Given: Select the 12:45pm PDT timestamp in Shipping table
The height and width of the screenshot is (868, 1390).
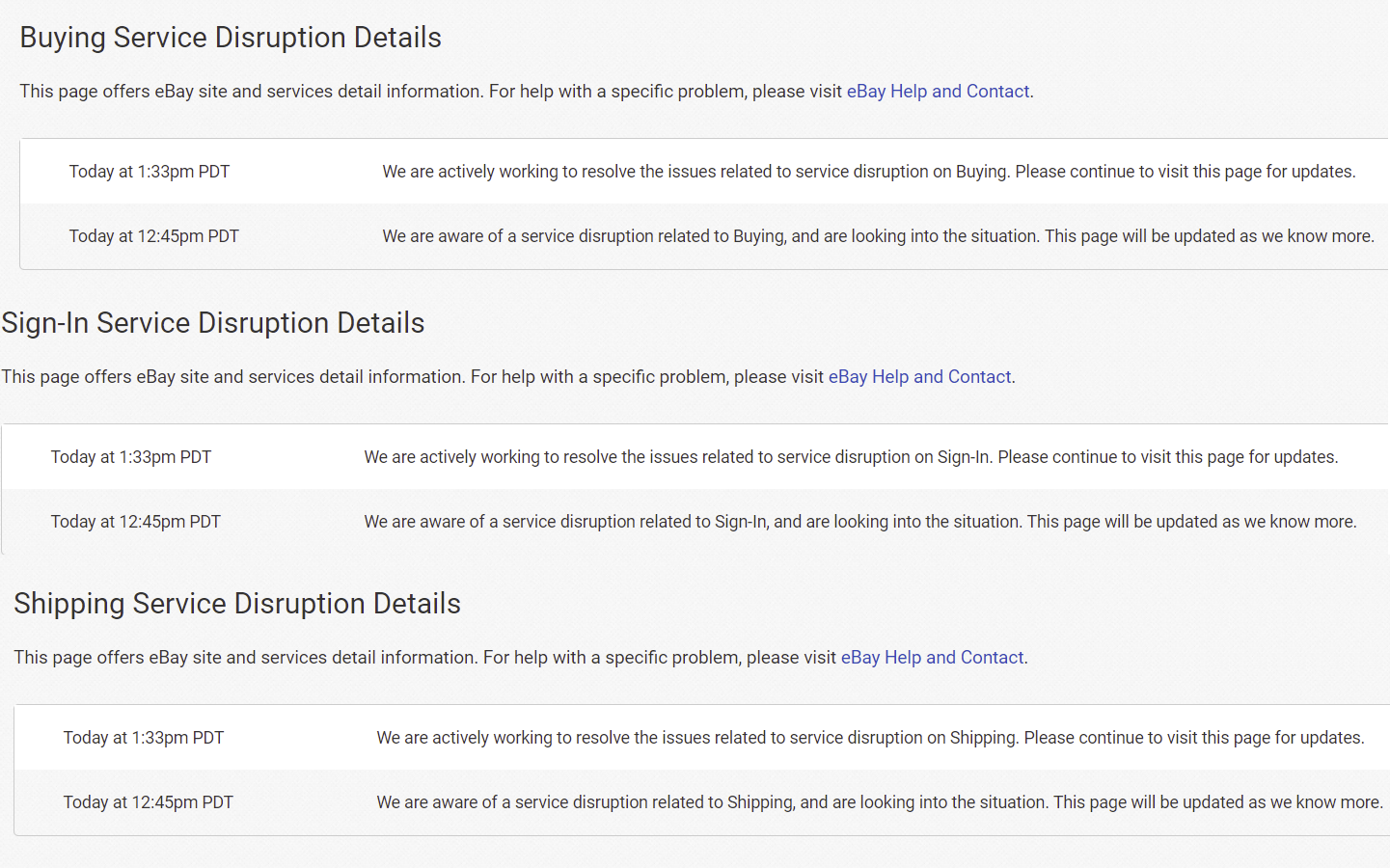Looking at the screenshot, I should click(x=149, y=802).
